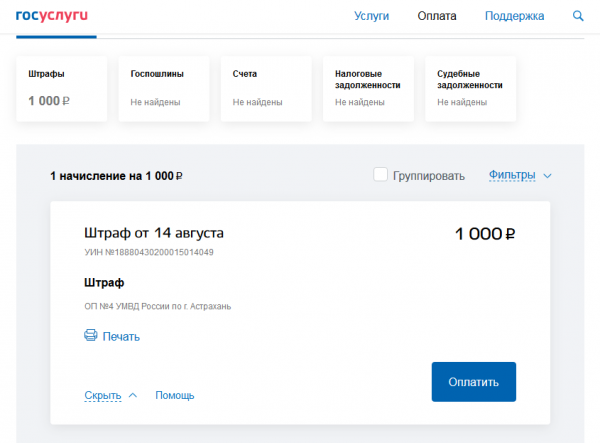Screen dimensions: 600x443
Task: Open the Услуги menu item
Action: (x=372, y=16)
